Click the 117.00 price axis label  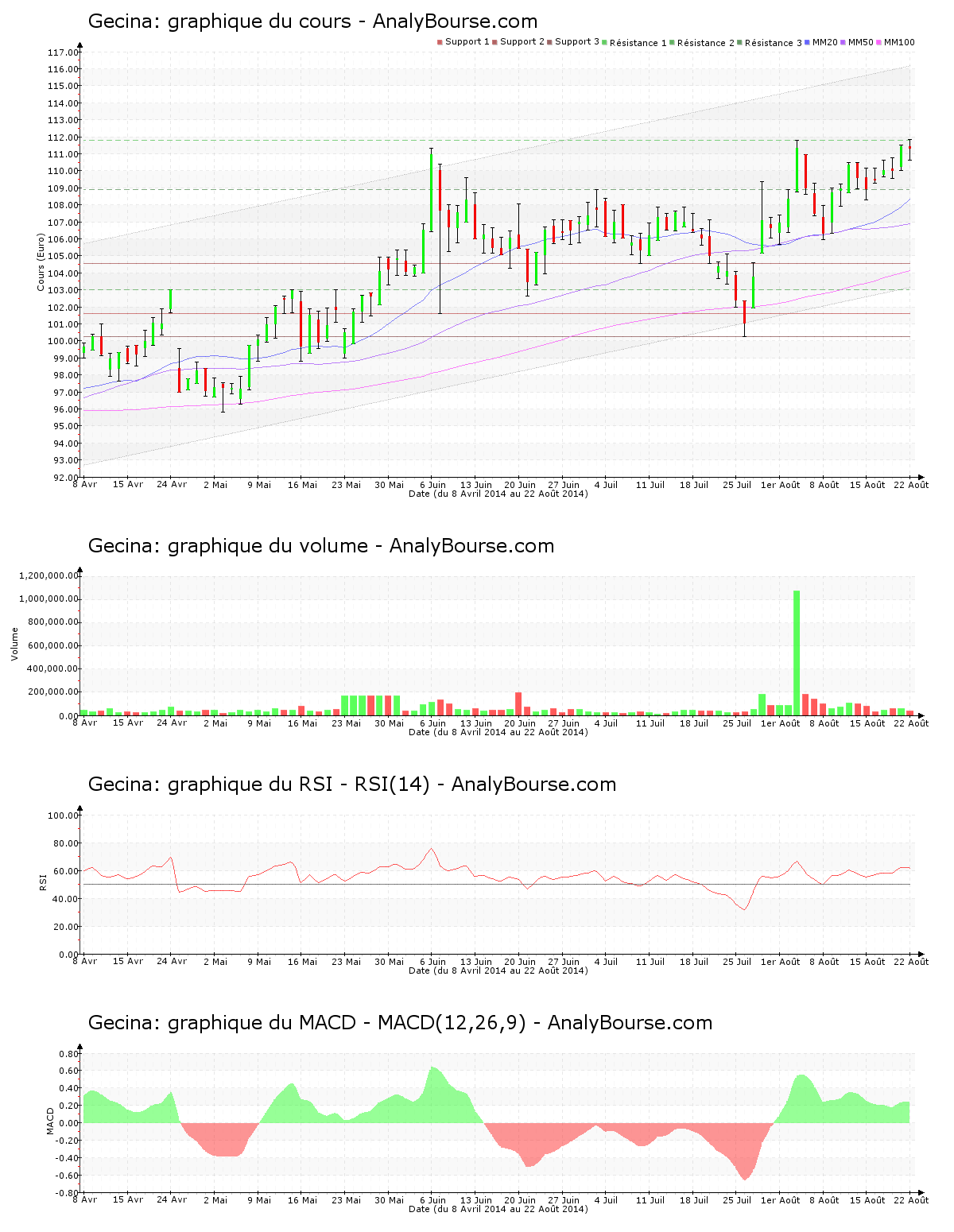tap(63, 52)
